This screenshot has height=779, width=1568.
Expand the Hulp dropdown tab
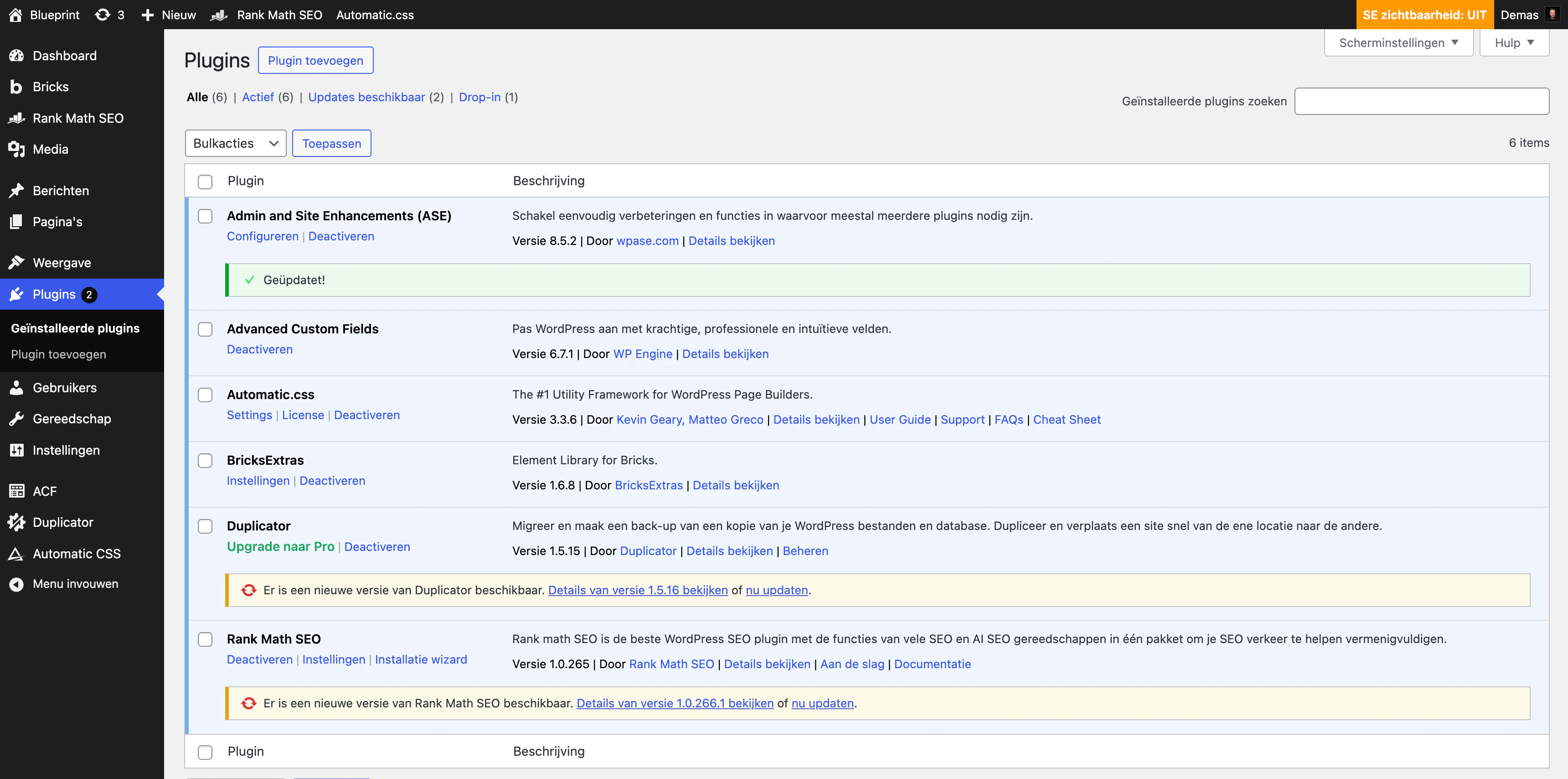point(1514,42)
